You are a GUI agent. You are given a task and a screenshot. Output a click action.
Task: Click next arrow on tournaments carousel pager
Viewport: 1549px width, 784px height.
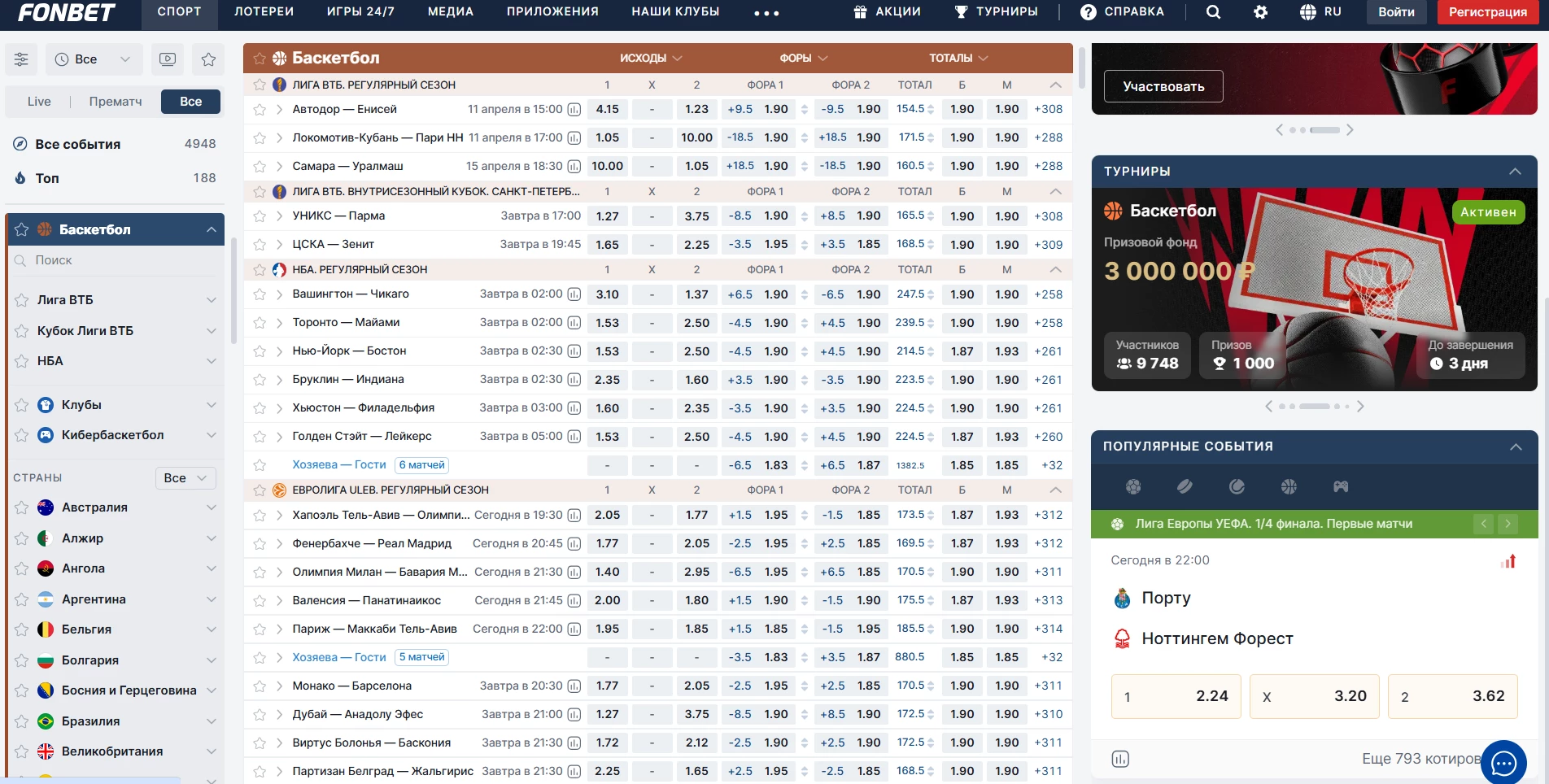click(1360, 406)
